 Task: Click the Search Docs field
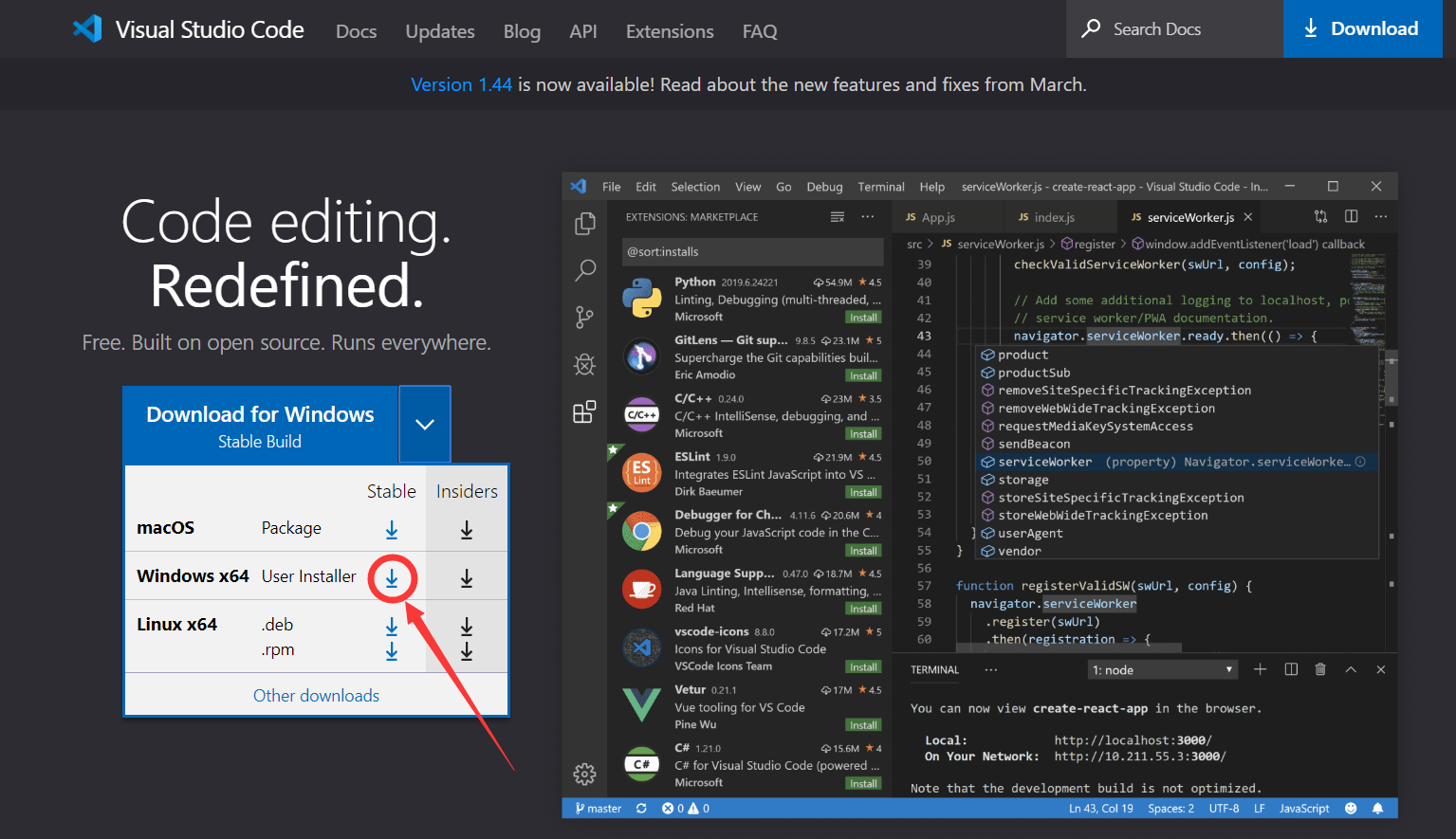point(1174,28)
